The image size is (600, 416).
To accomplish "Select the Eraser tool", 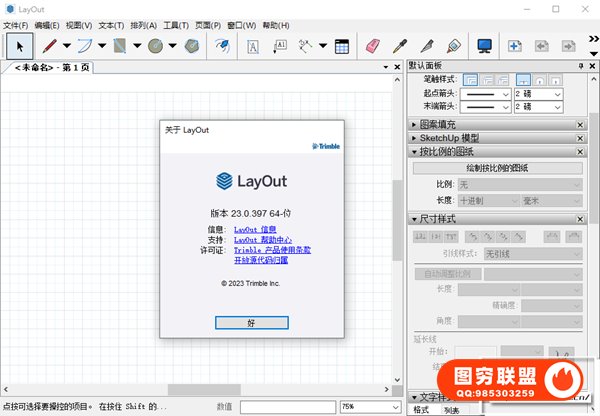I will pos(373,45).
